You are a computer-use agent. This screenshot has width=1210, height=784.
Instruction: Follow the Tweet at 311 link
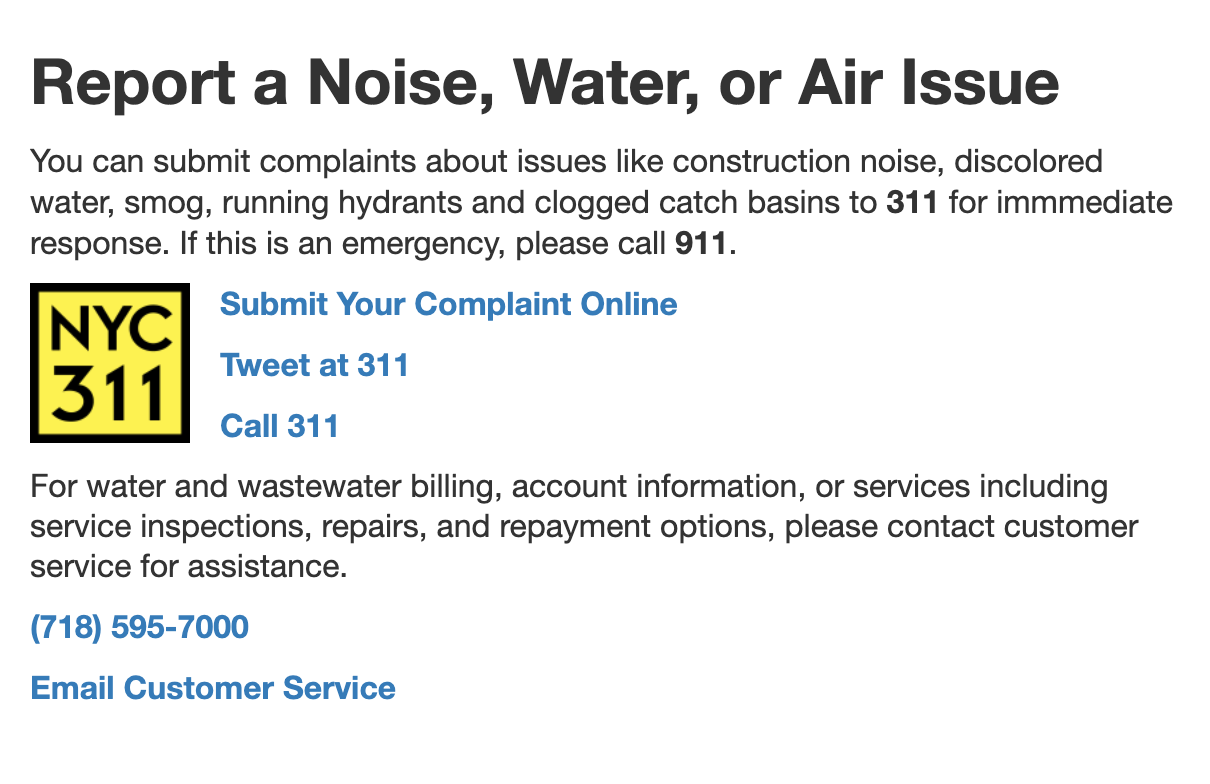point(314,365)
